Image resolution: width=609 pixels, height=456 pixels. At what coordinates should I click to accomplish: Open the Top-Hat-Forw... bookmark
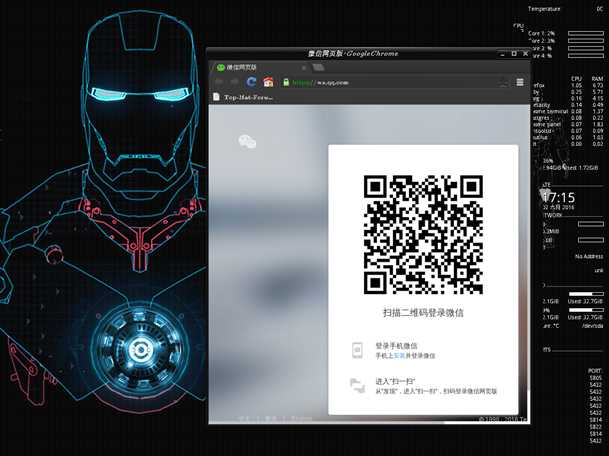click(x=243, y=97)
